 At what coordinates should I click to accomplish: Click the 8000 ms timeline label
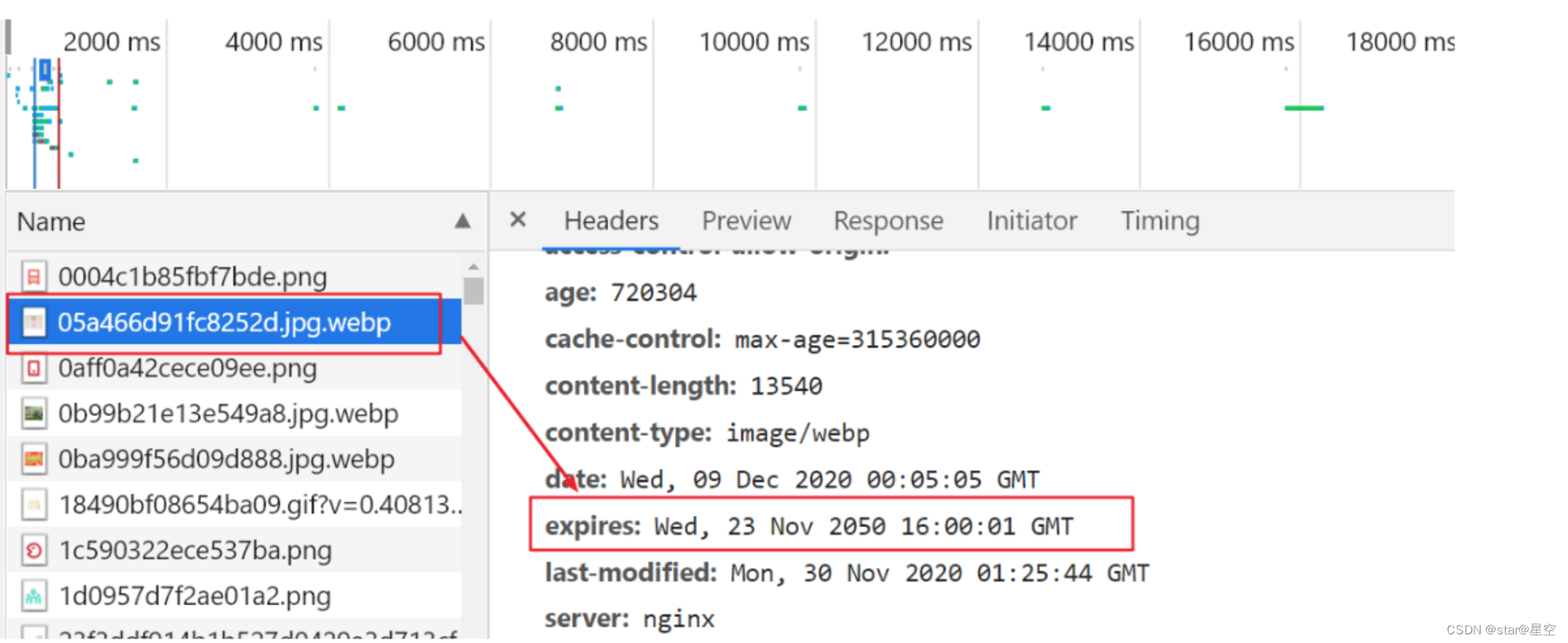(x=598, y=42)
